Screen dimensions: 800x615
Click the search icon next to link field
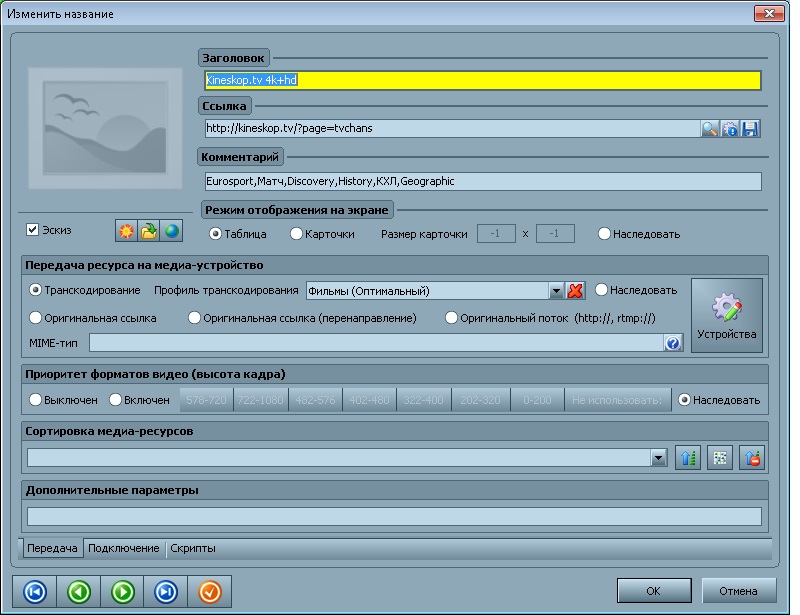(x=709, y=128)
